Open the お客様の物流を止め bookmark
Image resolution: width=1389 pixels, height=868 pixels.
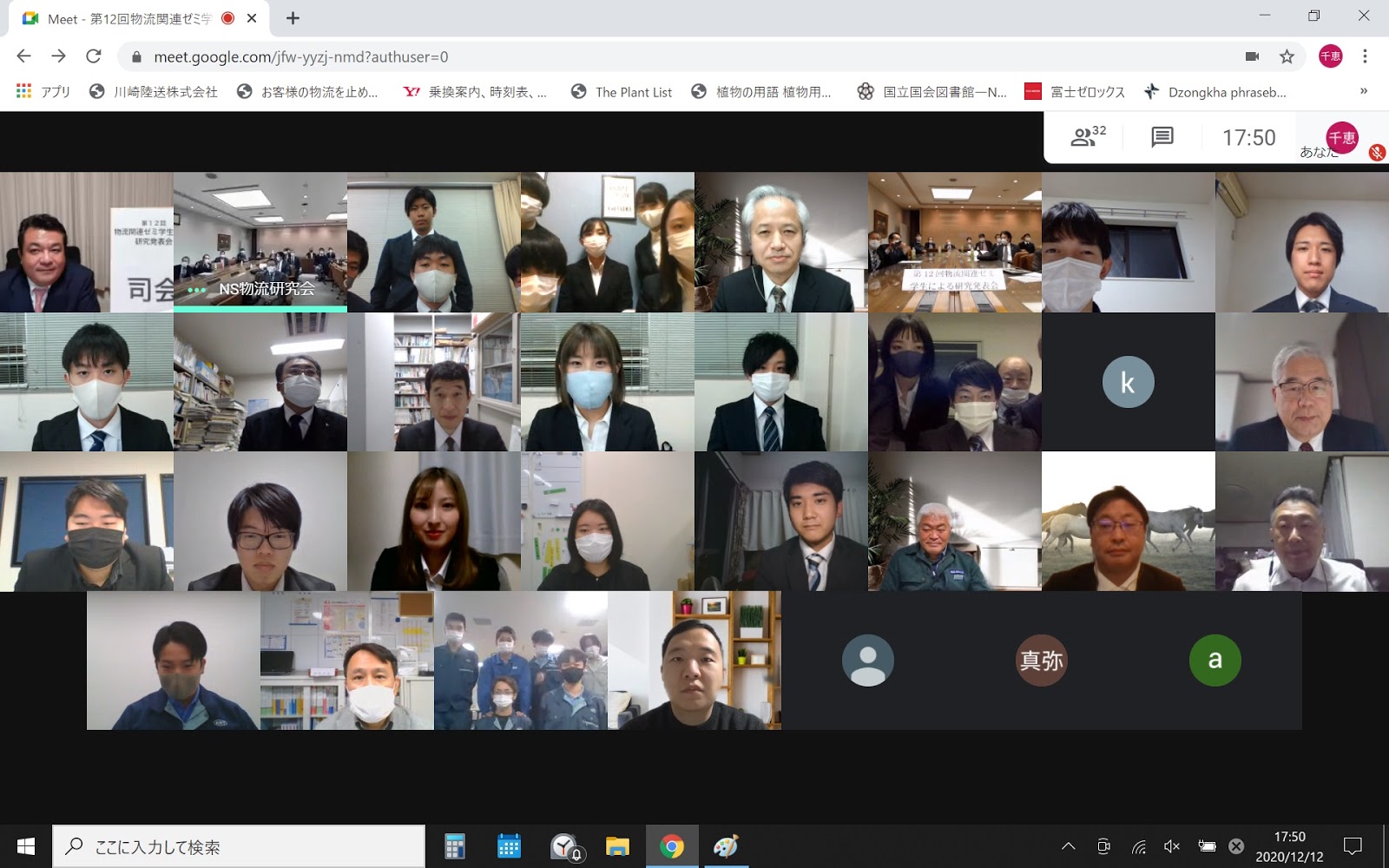tap(308, 91)
